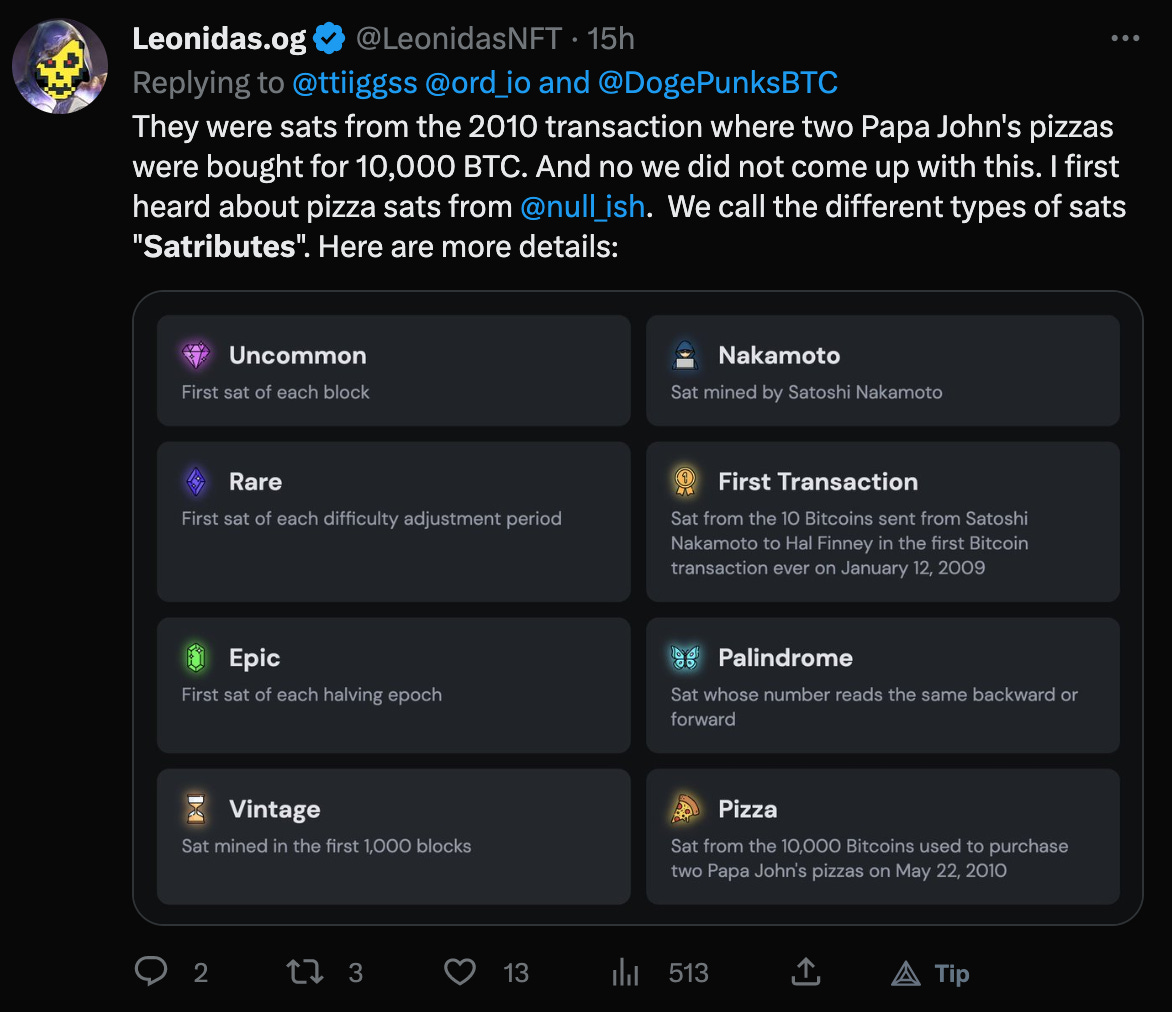Open tweet analytics bar chart icon
Screen dimensions: 1172x1012
(624, 972)
